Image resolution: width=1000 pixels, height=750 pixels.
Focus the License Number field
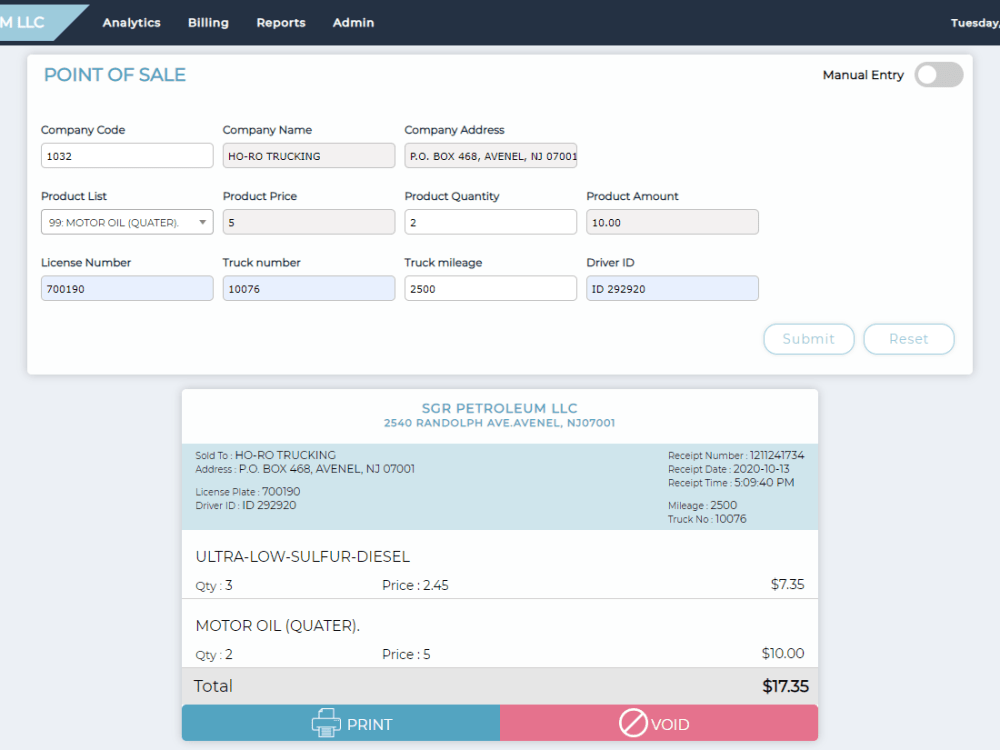[x=127, y=288]
